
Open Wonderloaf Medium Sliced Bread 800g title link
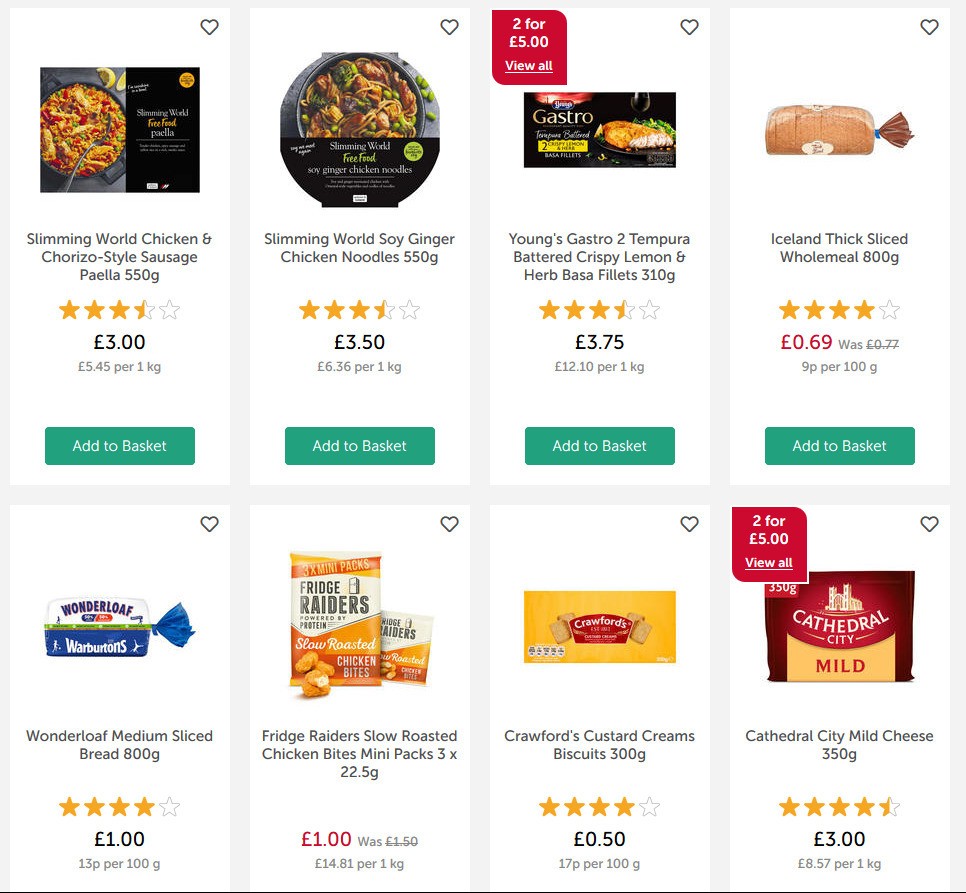point(120,745)
